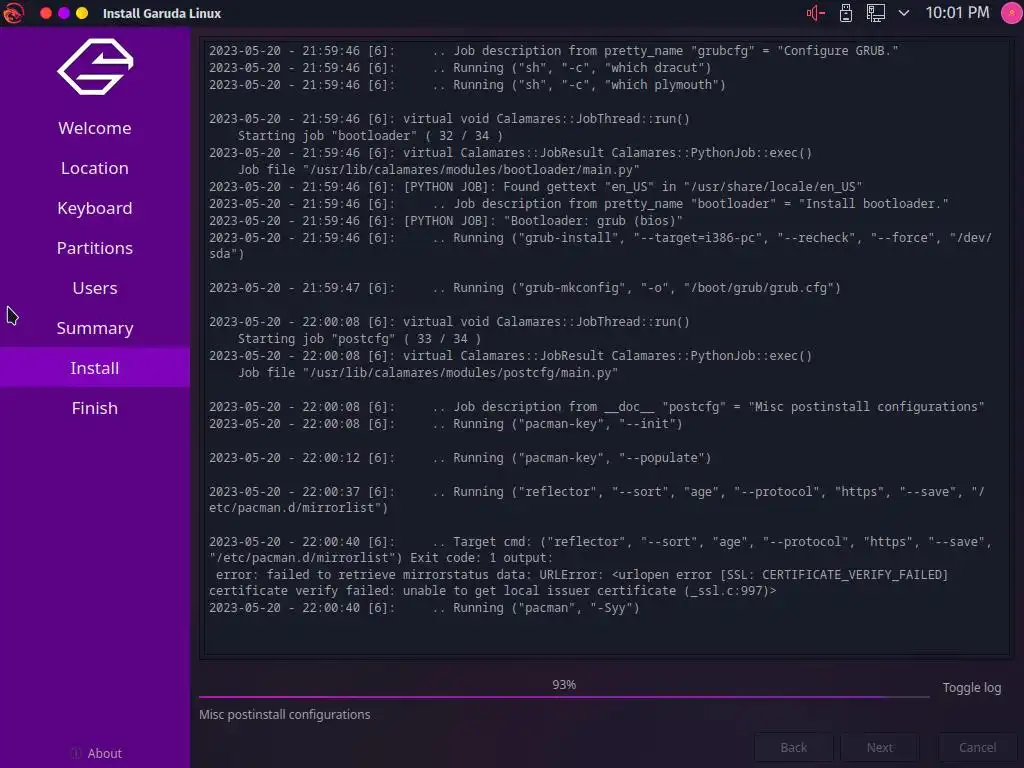Open the network connection tray icon
1024x768 pixels.
pyautogui.click(x=876, y=13)
